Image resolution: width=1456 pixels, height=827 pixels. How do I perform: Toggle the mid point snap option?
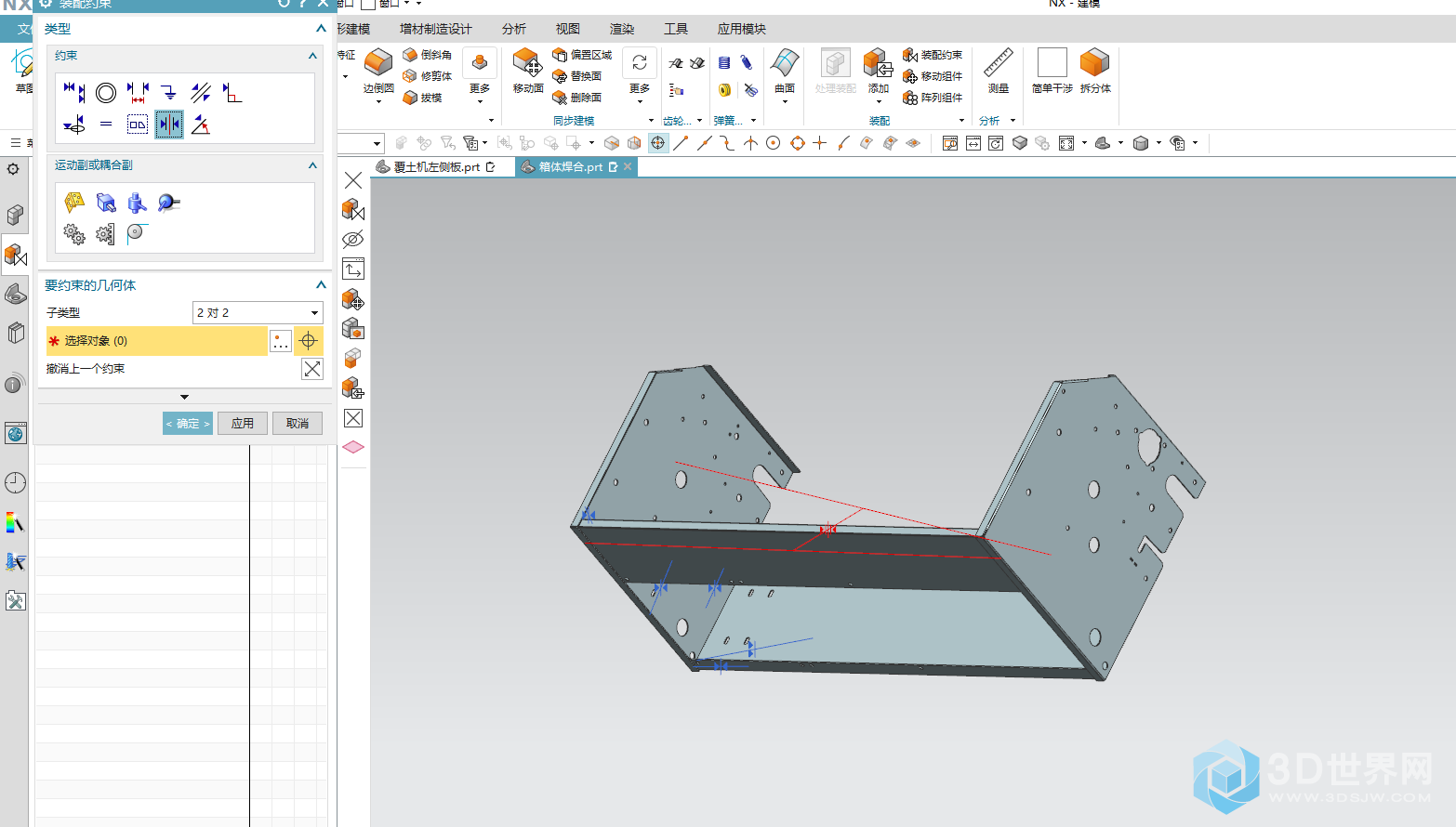pyautogui.click(x=705, y=143)
